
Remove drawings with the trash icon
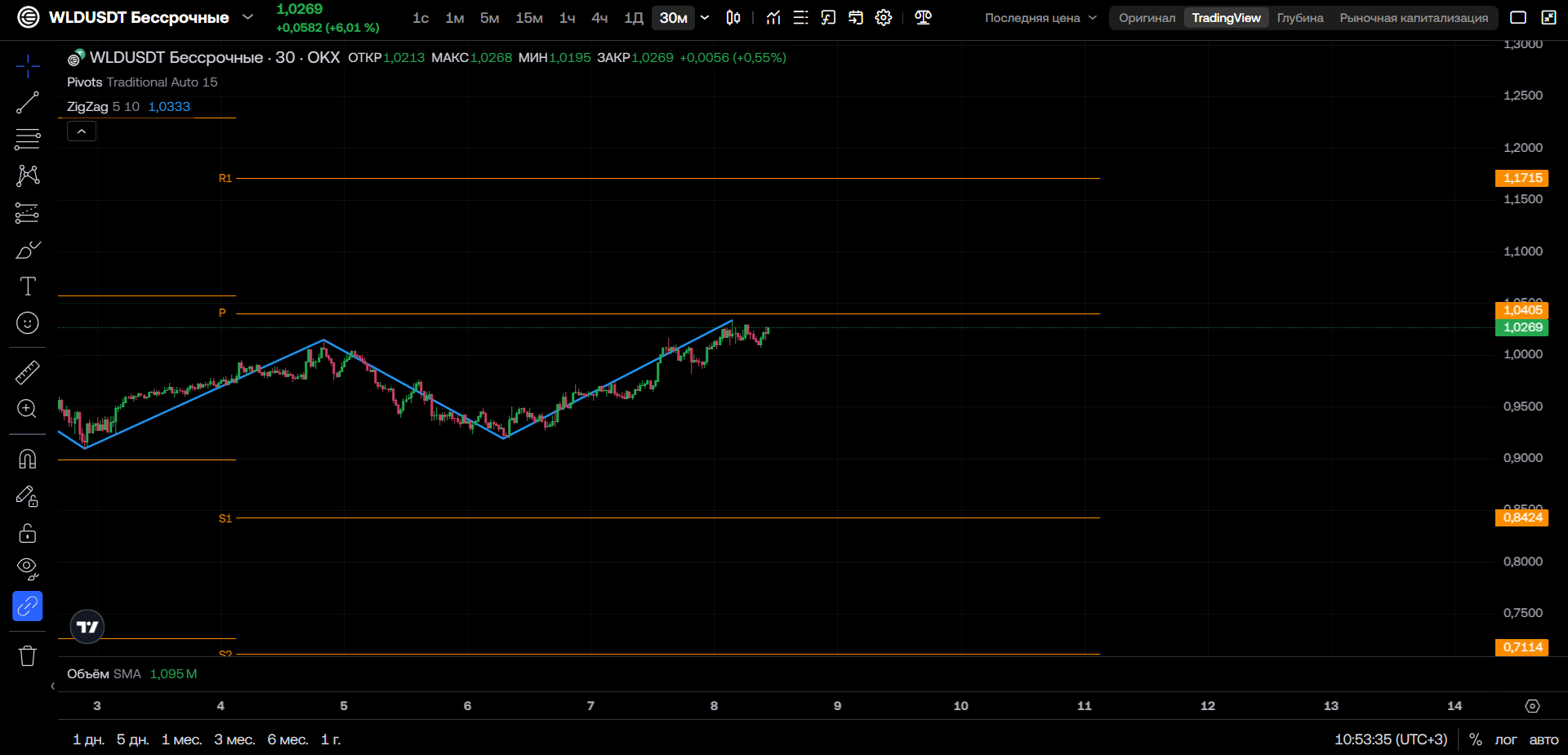[28, 655]
